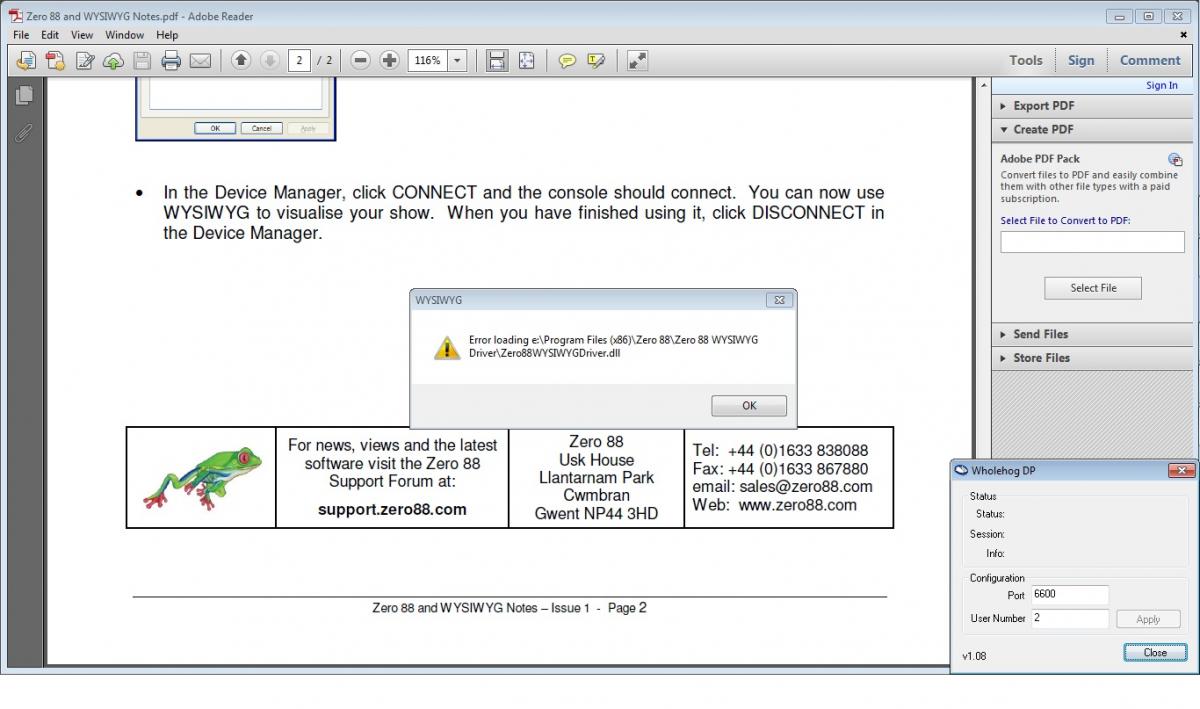Click the Wholehog DP title bar icon

962,470
